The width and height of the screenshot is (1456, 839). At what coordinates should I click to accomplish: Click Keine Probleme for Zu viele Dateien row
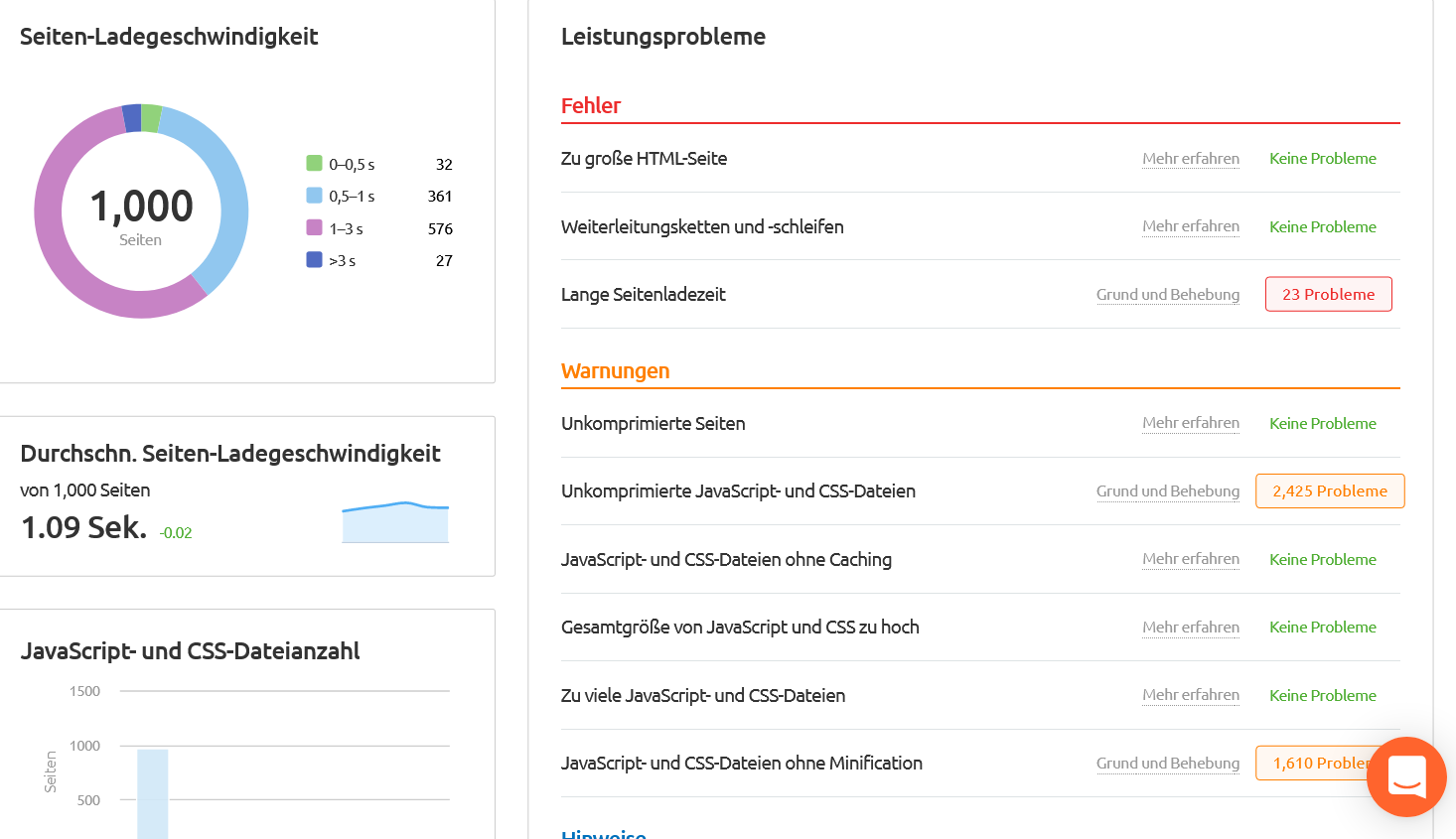[x=1323, y=695]
